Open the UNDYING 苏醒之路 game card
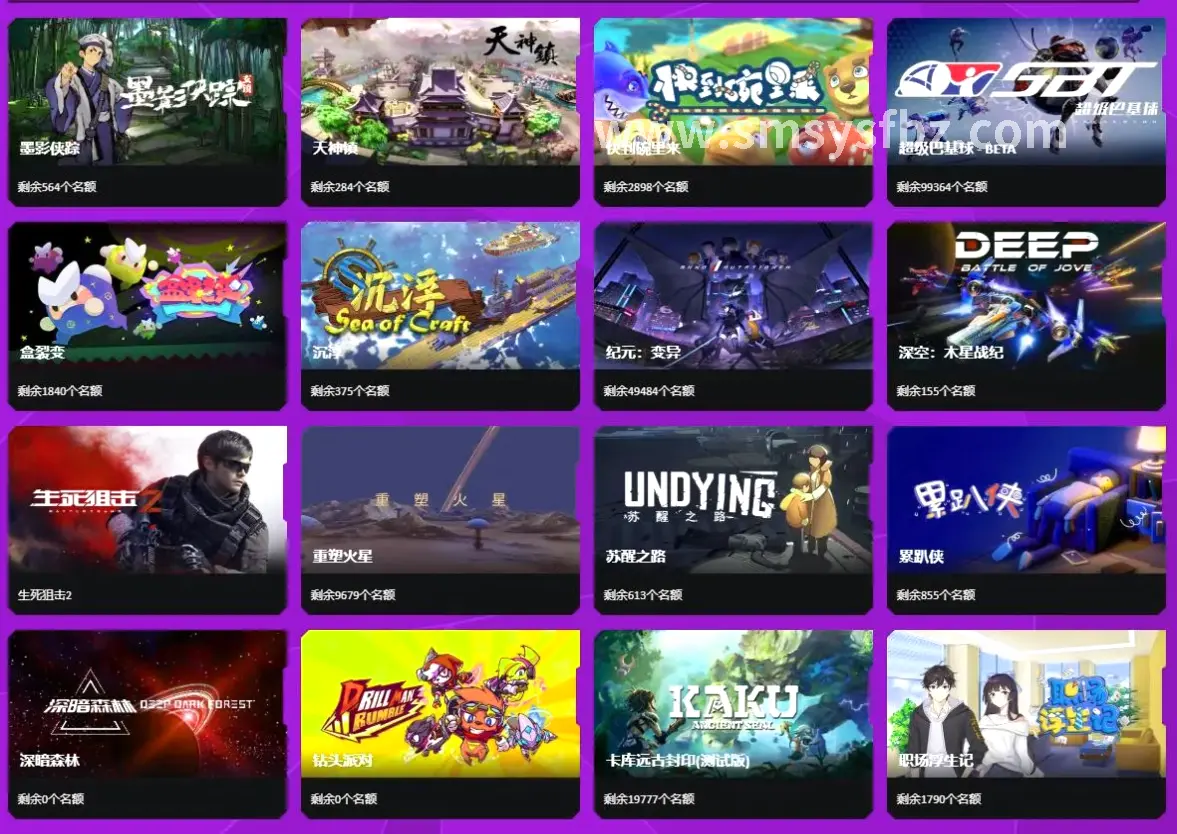The width and height of the screenshot is (1177, 834). [733, 520]
